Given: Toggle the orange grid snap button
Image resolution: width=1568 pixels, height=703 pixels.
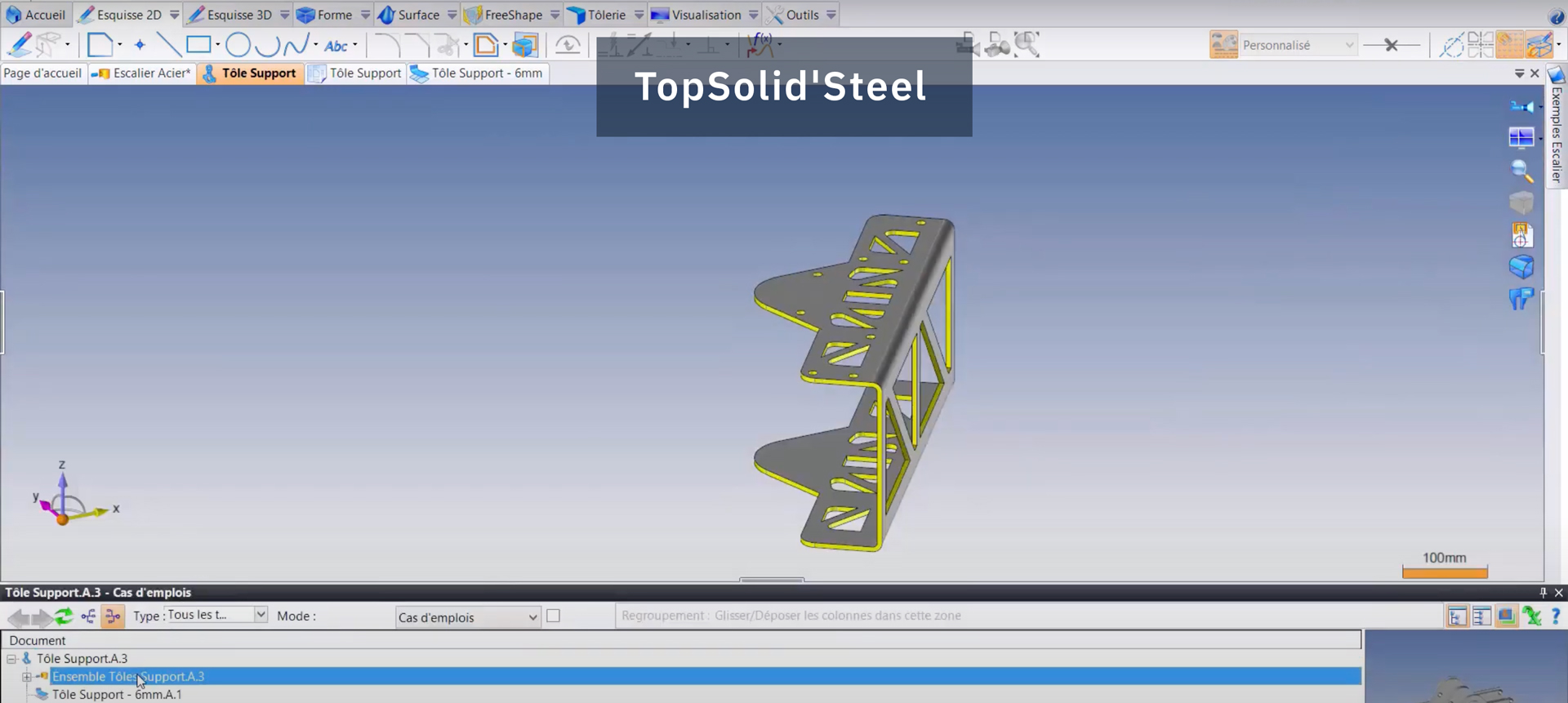Looking at the screenshot, I should point(1509,45).
